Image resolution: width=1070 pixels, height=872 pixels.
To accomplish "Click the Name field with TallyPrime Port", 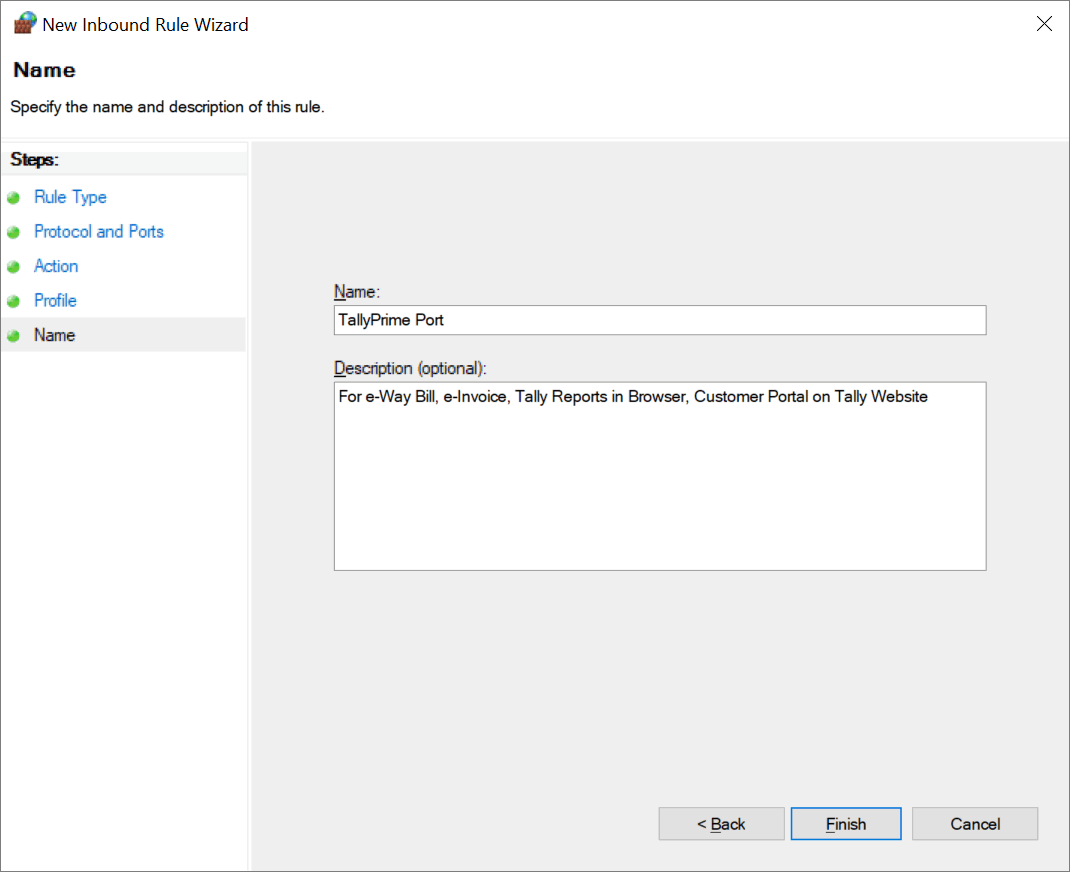I will 660,320.
